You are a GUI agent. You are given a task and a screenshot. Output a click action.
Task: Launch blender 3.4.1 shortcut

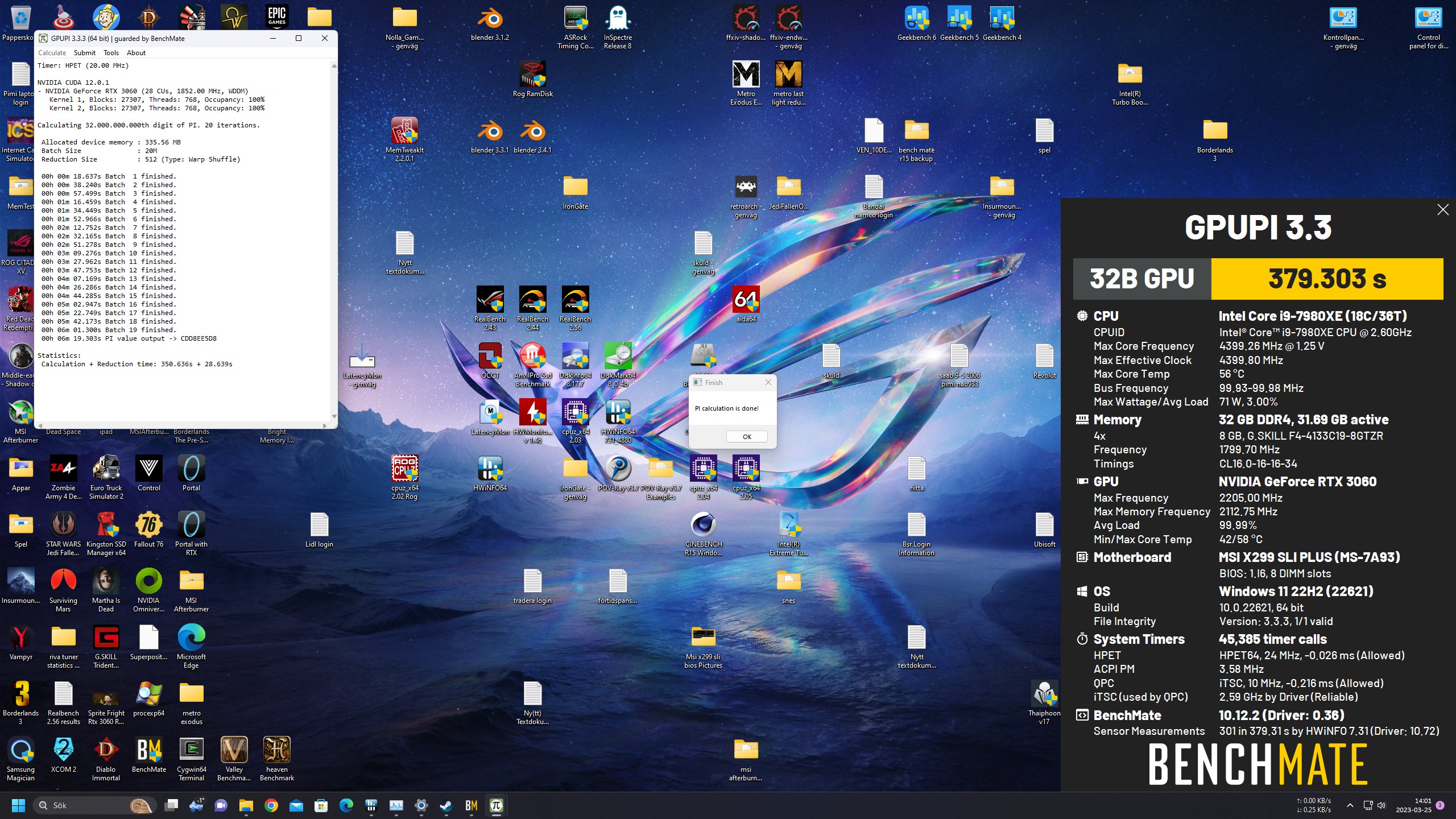point(532,136)
